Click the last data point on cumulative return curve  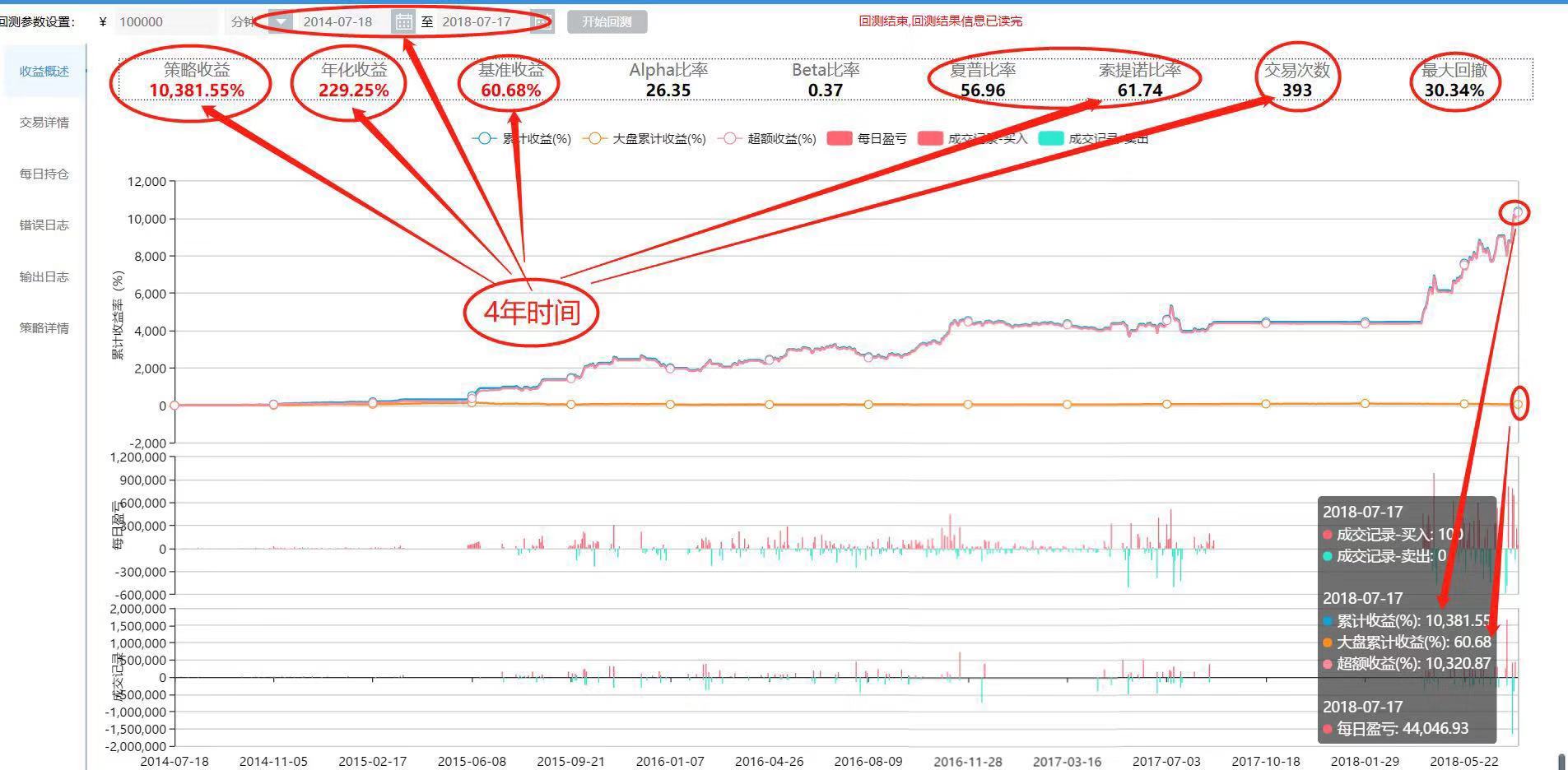1518,213
